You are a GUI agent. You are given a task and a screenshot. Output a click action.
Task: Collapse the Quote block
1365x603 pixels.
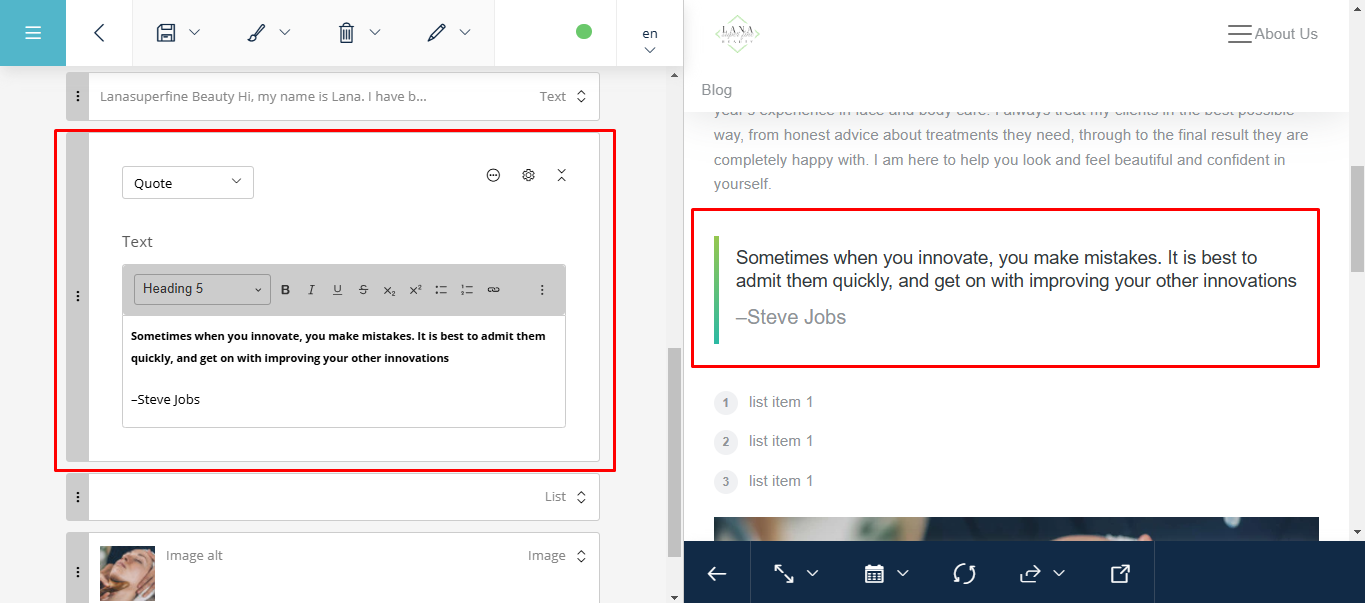[562, 175]
